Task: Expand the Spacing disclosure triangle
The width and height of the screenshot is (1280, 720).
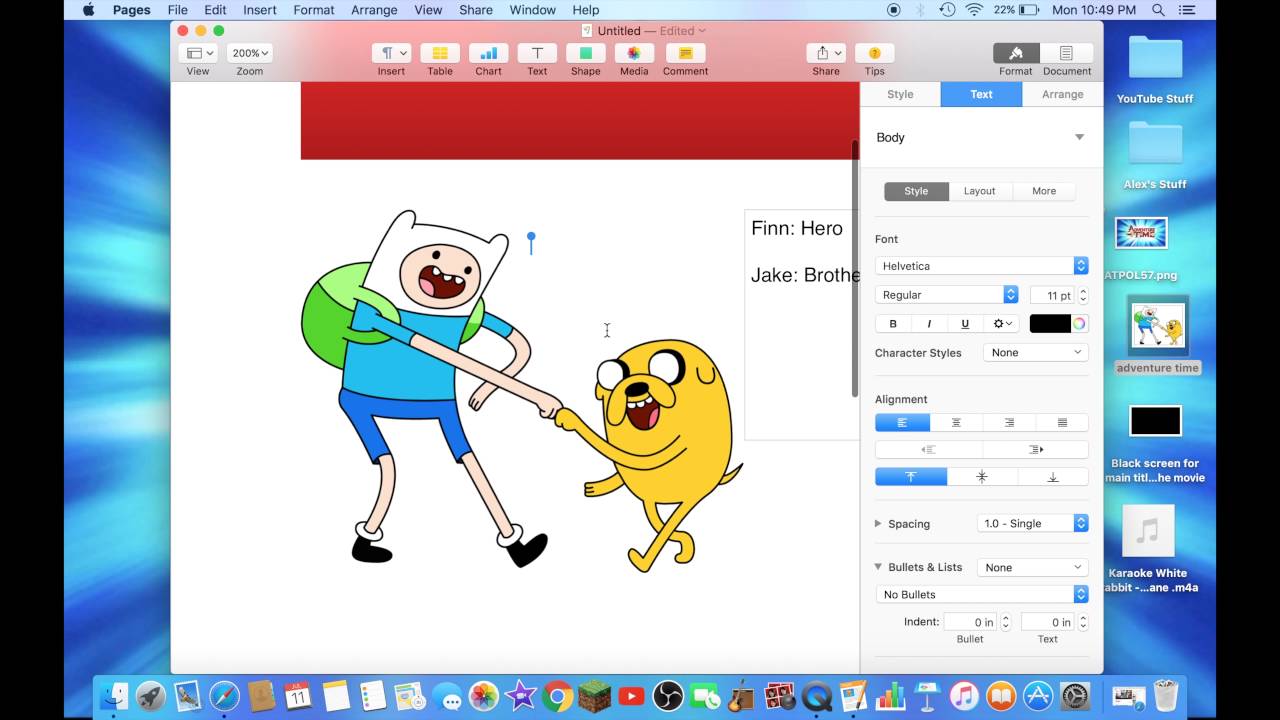Action: pos(878,523)
